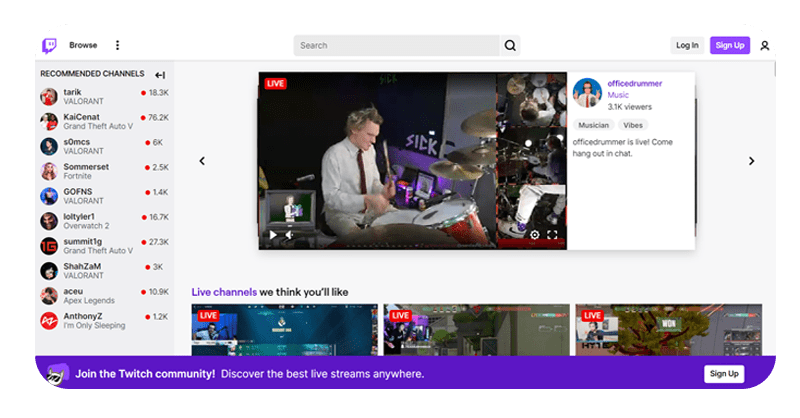
Task: Enter fullscreen on featured stream
Action: pos(552,235)
